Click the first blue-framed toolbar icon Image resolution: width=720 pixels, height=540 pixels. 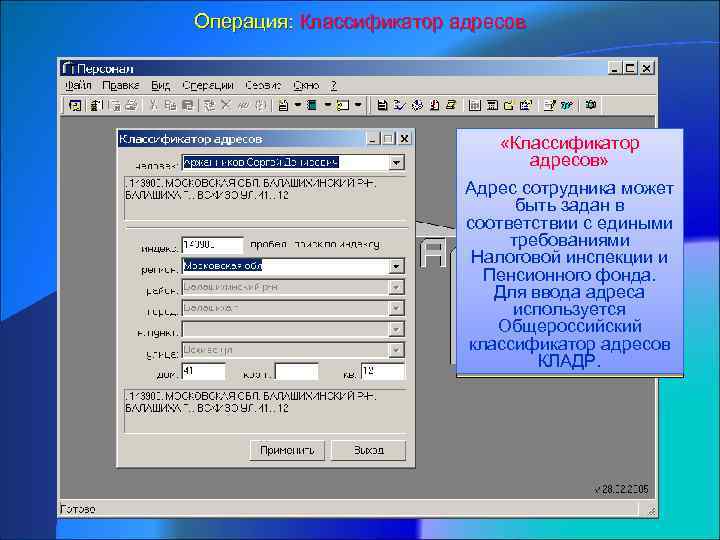pyautogui.click(x=75, y=105)
